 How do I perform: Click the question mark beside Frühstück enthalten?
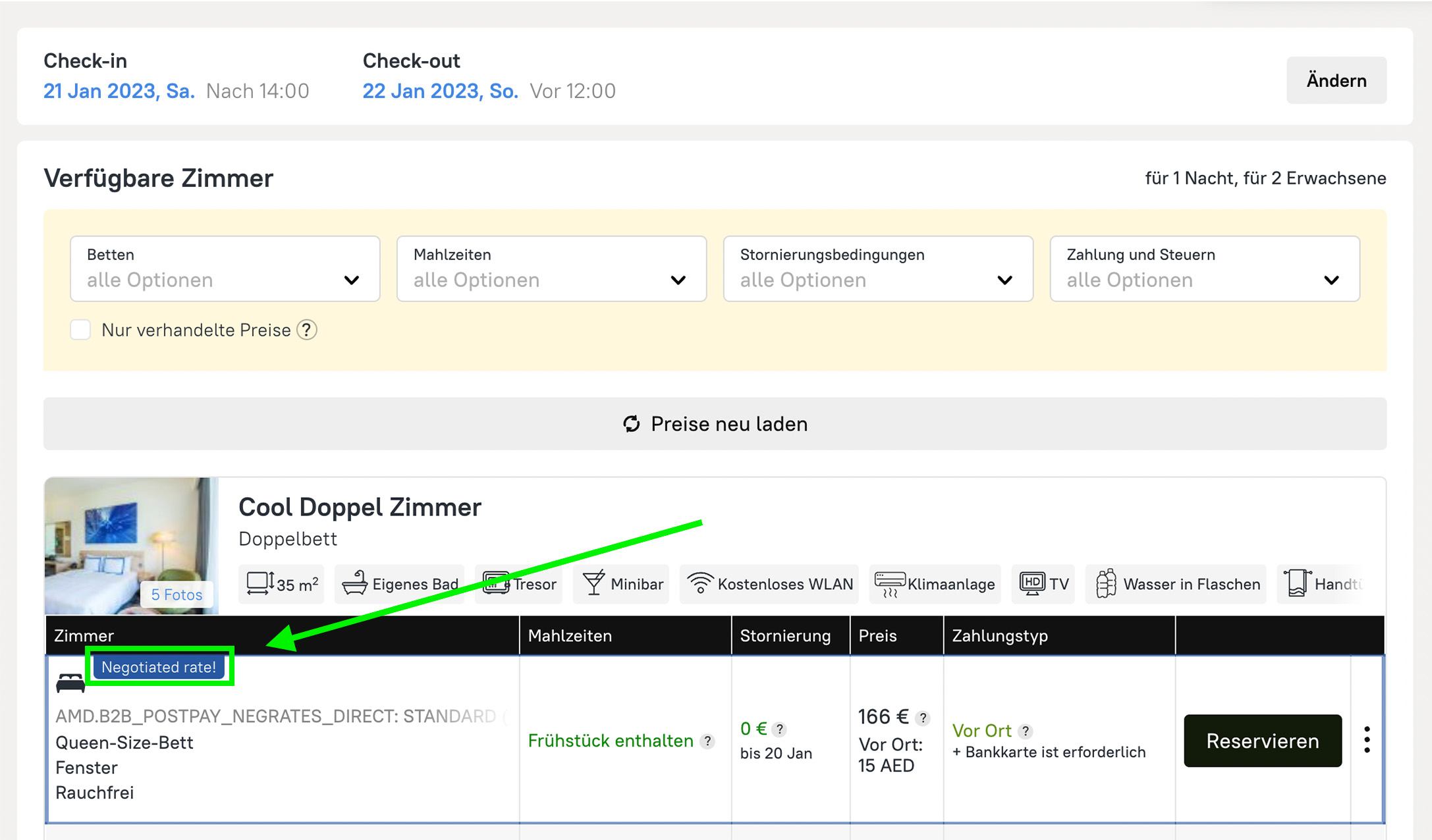(x=707, y=741)
